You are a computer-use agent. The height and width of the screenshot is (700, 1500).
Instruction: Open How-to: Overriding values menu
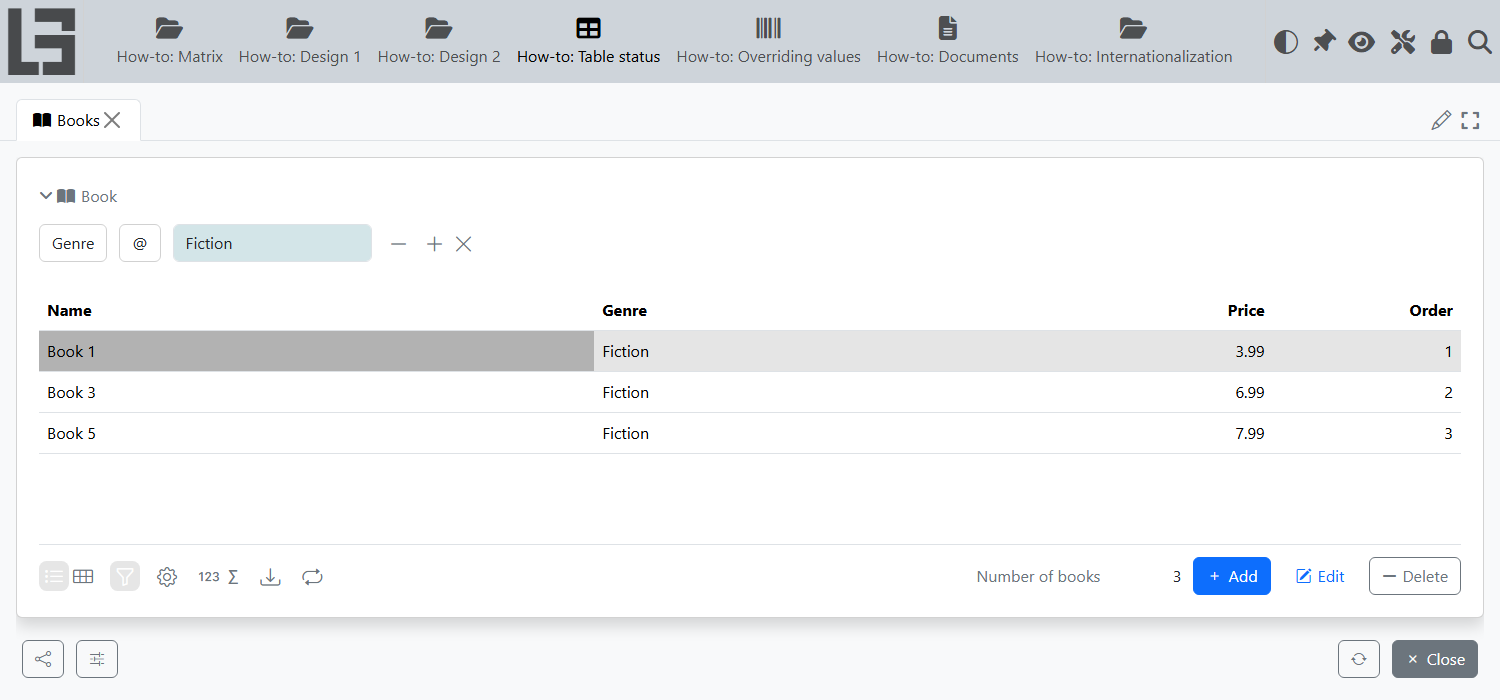point(768,41)
